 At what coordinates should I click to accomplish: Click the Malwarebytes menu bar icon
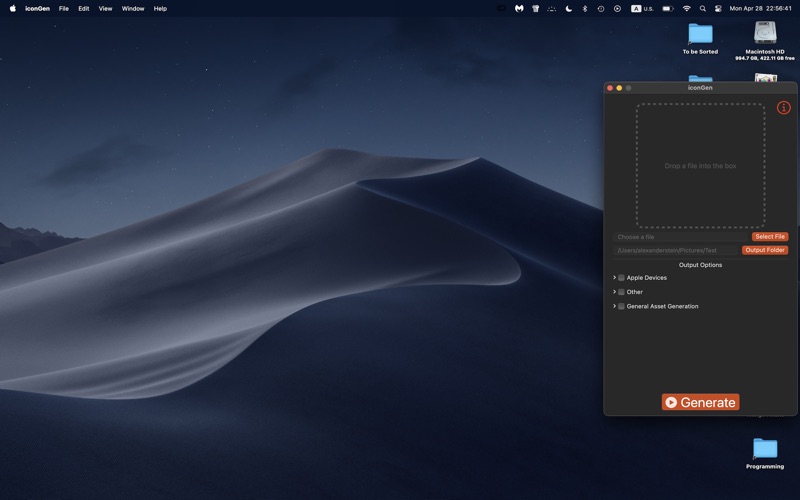(519, 9)
